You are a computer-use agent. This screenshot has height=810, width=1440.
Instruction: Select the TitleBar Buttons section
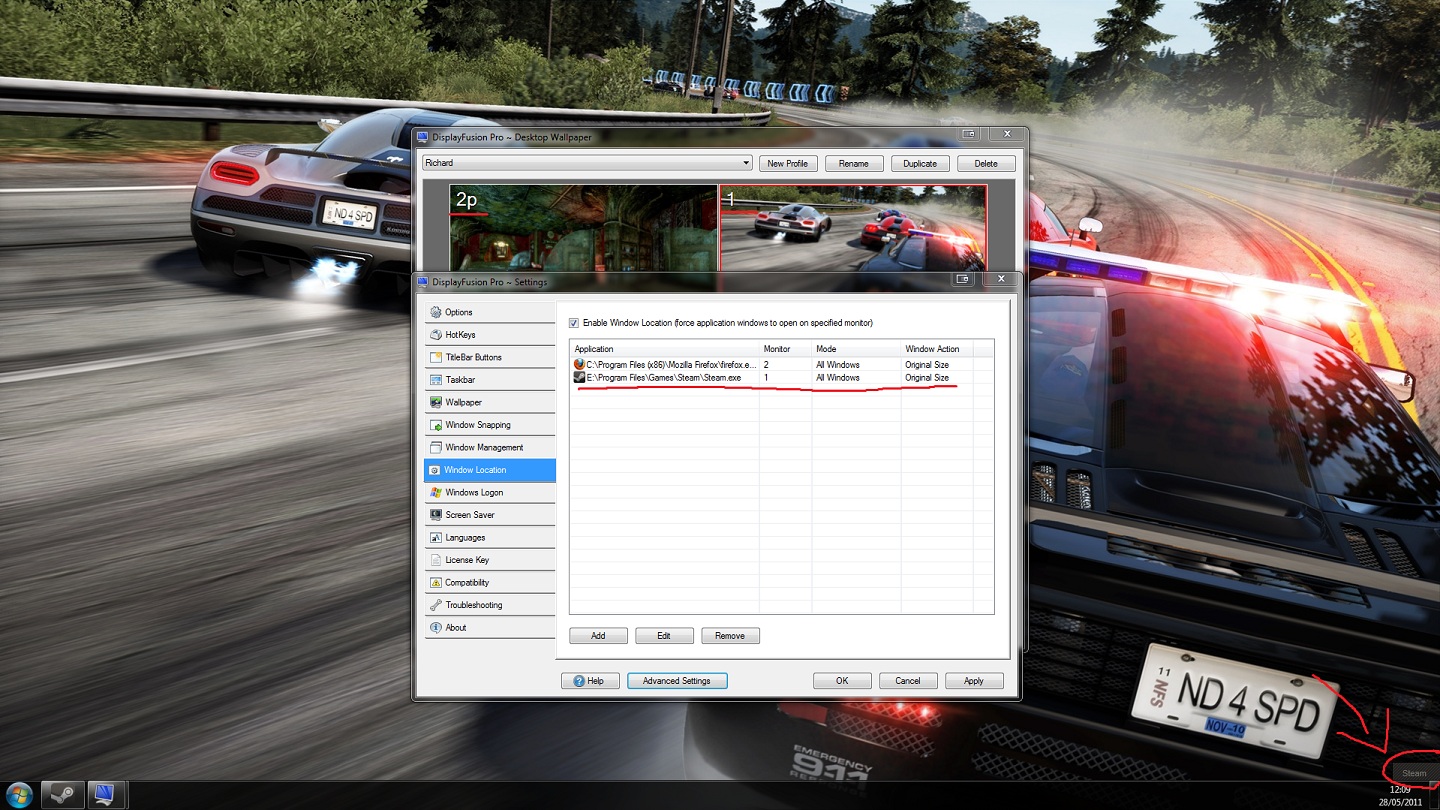pos(489,357)
